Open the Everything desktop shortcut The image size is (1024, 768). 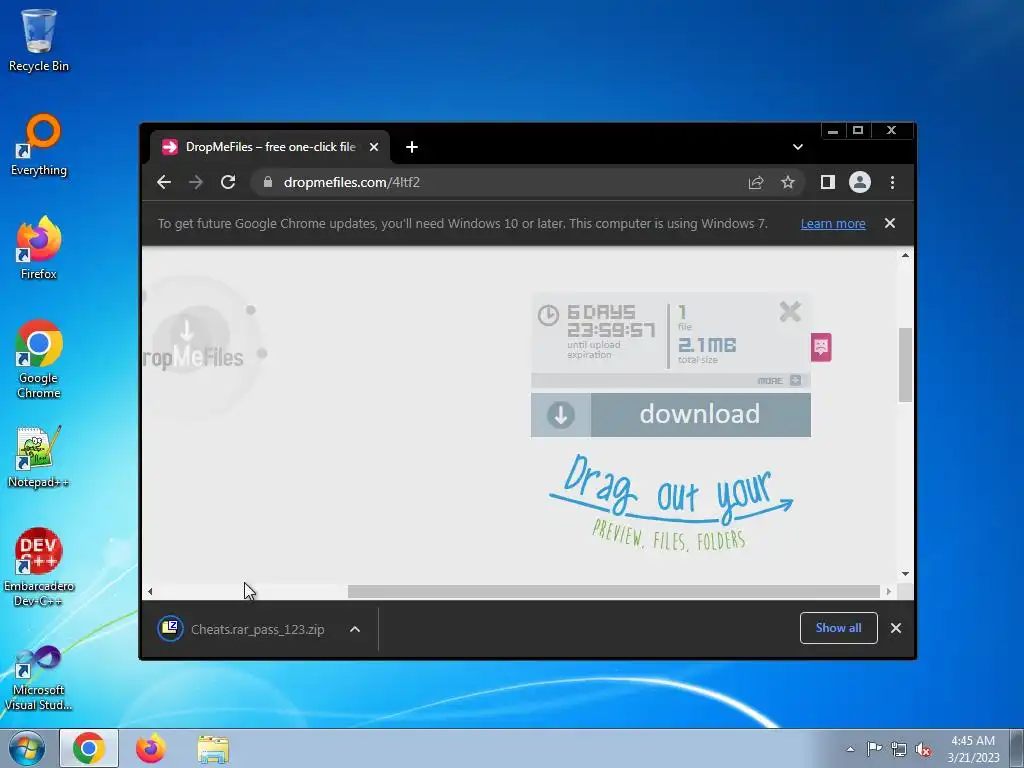point(39,145)
